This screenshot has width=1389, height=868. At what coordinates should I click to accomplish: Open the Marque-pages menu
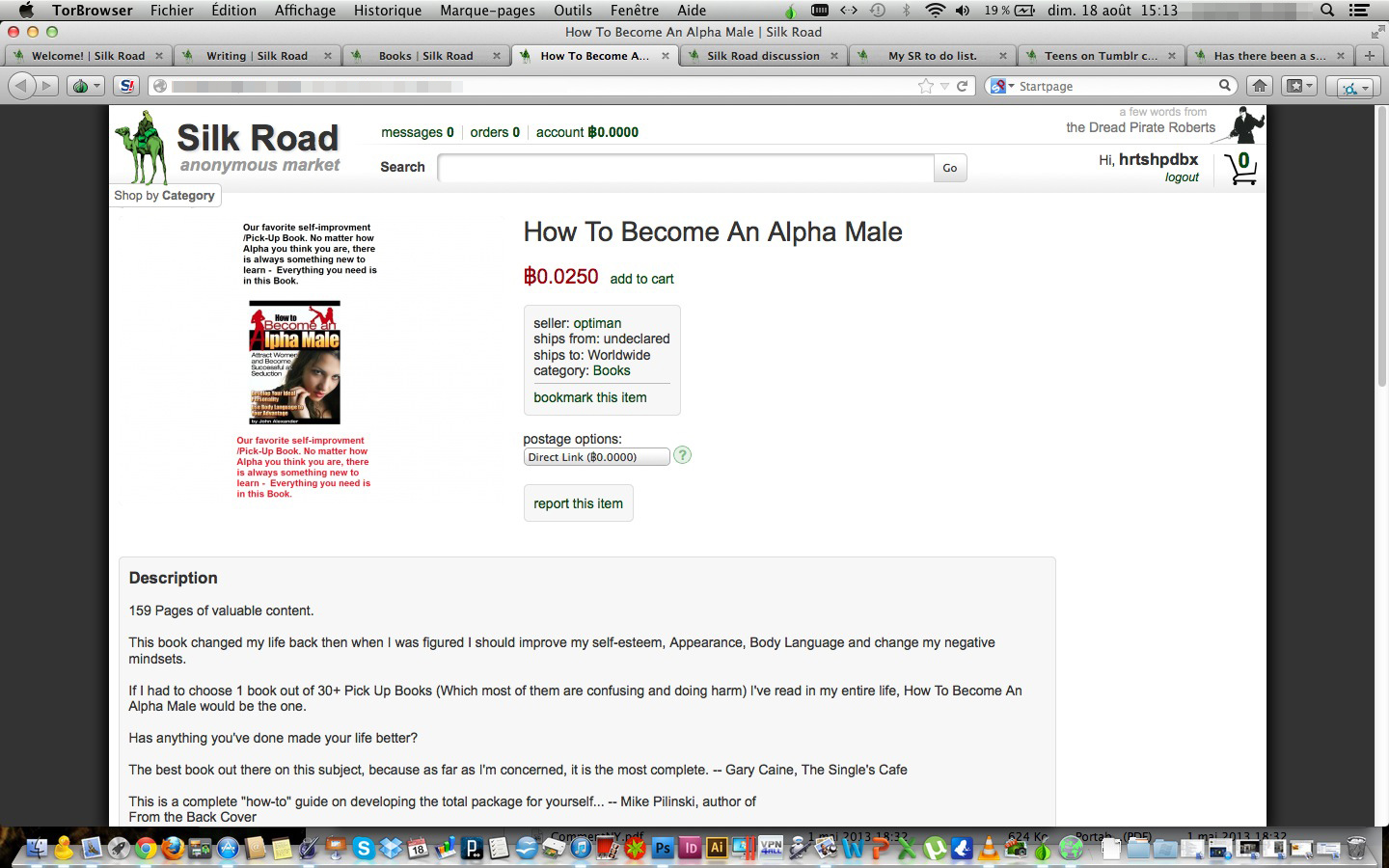[x=487, y=11]
